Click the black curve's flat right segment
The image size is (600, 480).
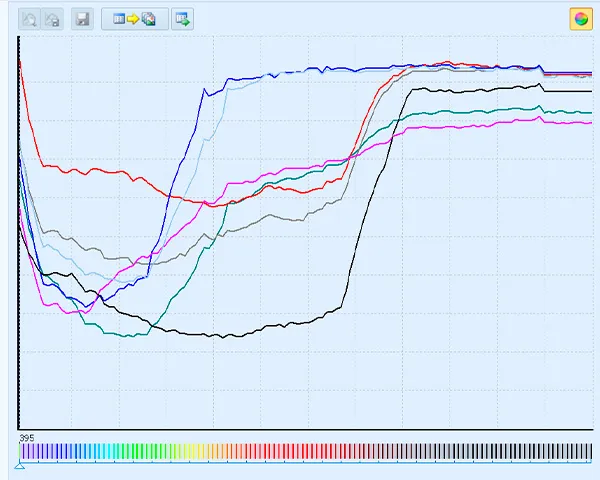(568, 91)
